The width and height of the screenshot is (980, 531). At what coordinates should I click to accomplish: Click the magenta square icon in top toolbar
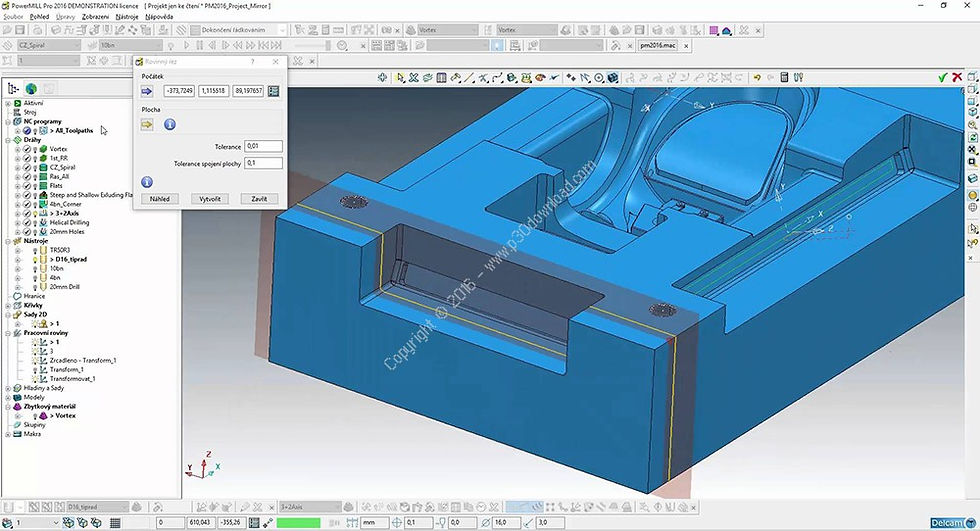pyautogui.click(x=713, y=30)
